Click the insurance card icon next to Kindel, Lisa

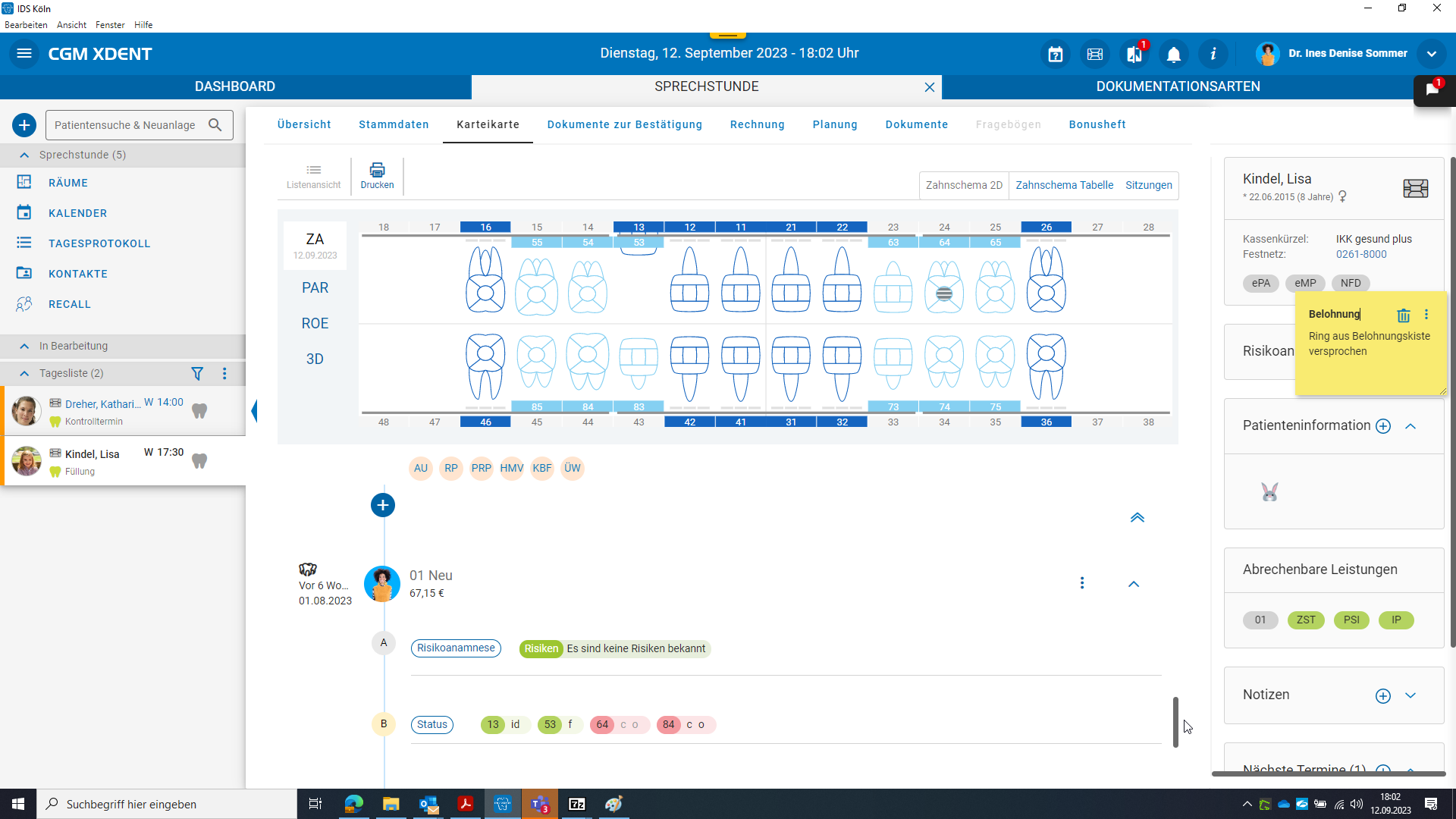(x=1416, y=188)
